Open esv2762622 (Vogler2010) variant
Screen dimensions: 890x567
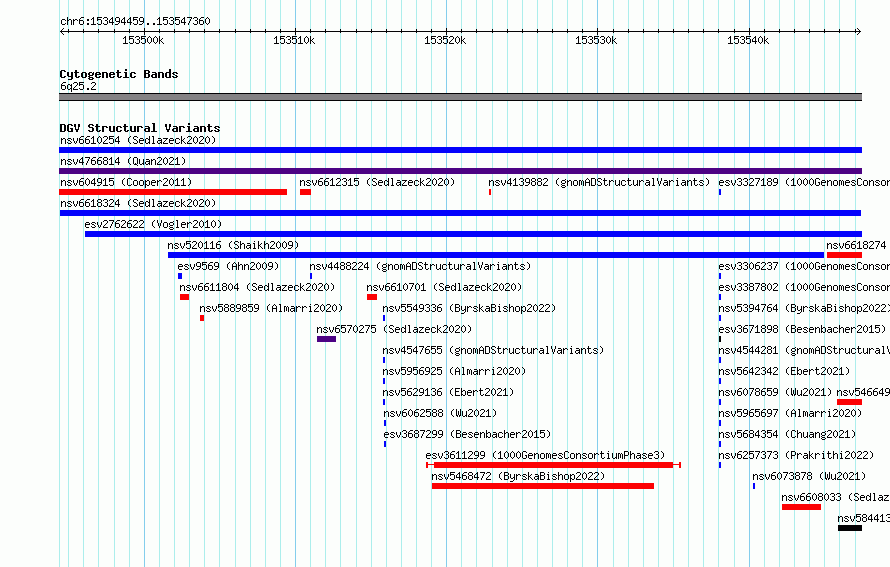(x=153, y=224)
